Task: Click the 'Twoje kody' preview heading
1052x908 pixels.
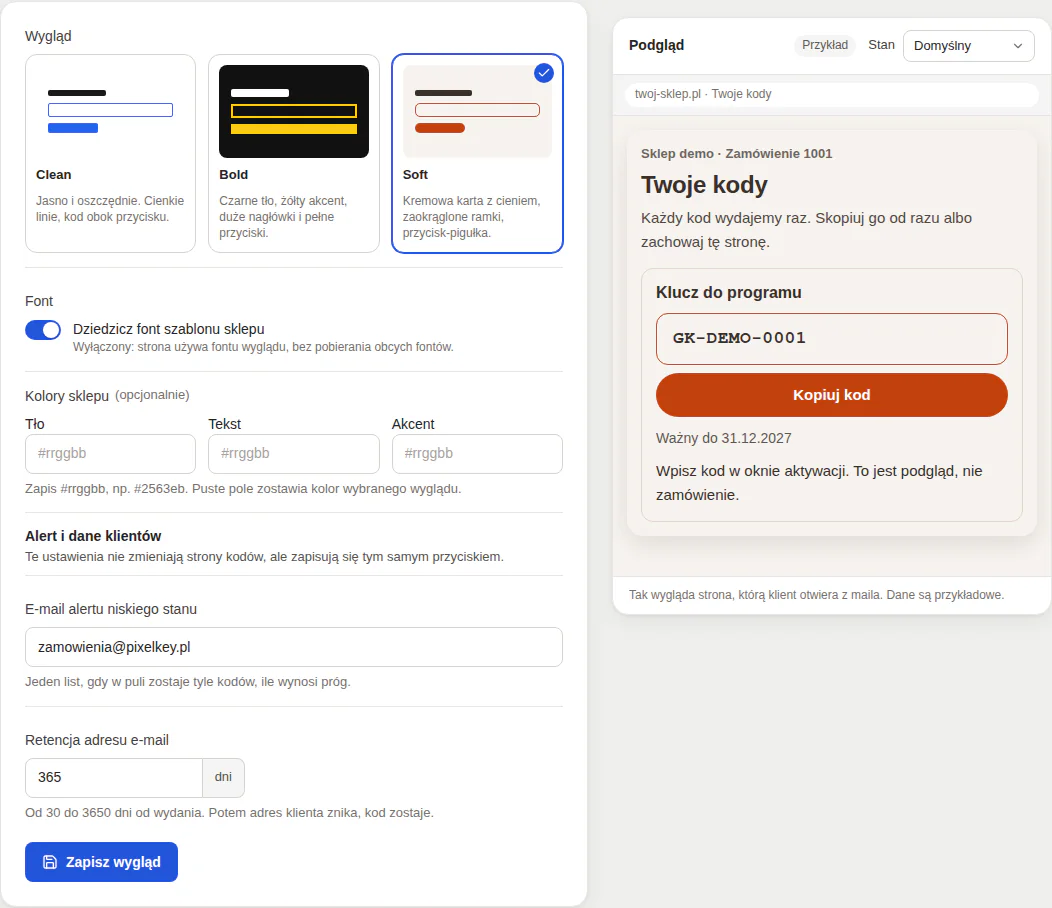Action: click(704, 185)
